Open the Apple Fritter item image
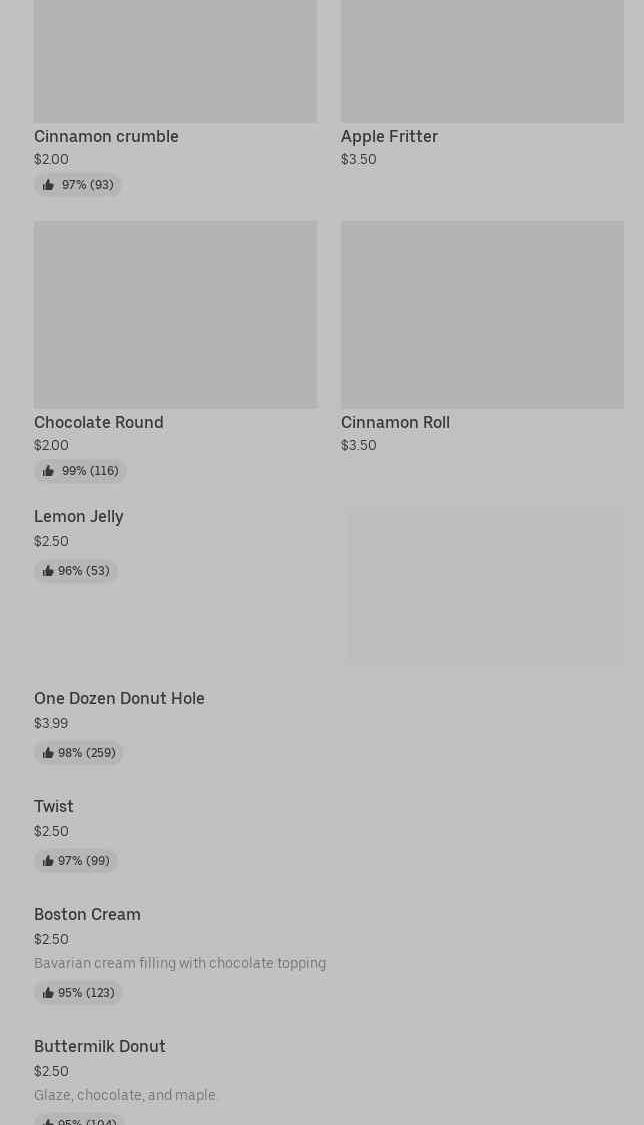This screenshot has width=644, height=1125. 482,60
